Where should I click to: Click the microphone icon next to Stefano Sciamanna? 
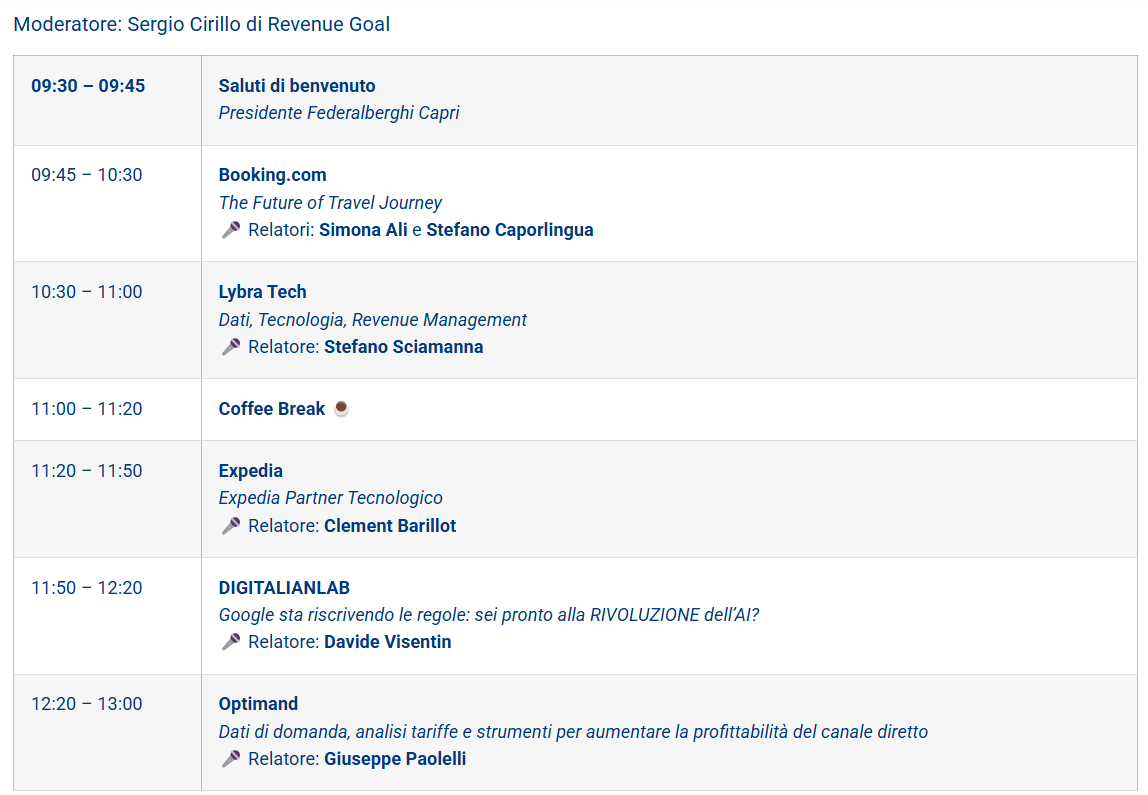coord(231,347)
